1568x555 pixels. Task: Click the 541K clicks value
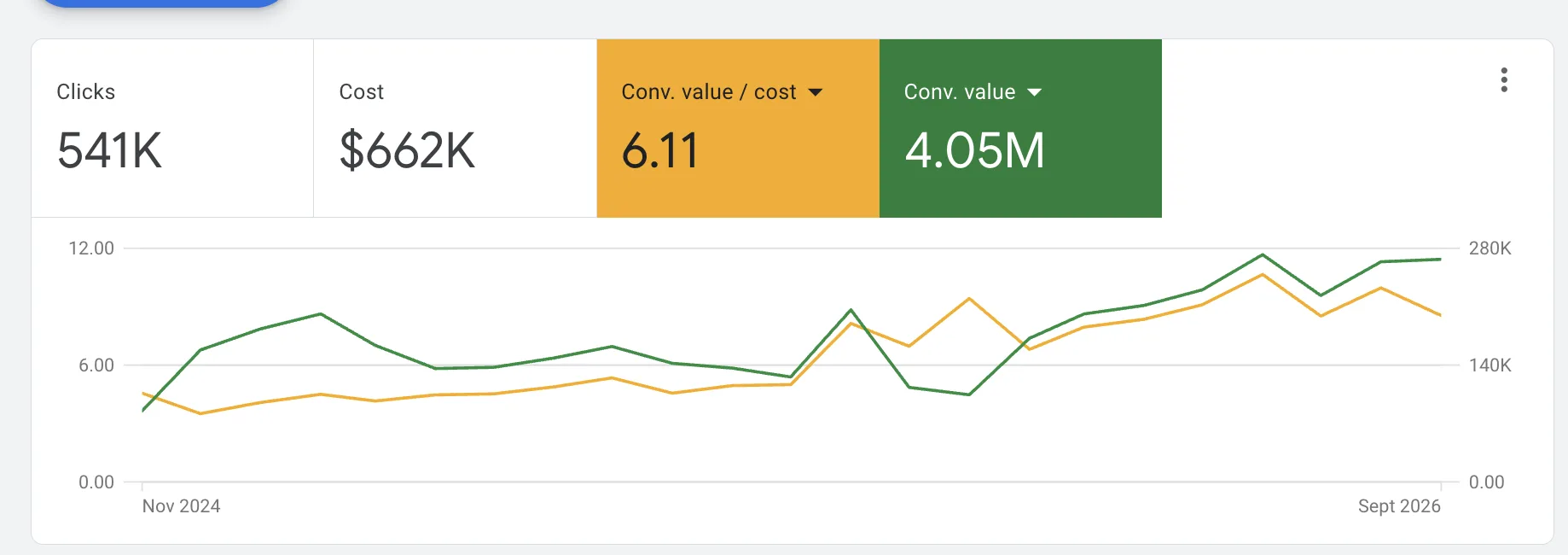(109, 151)
